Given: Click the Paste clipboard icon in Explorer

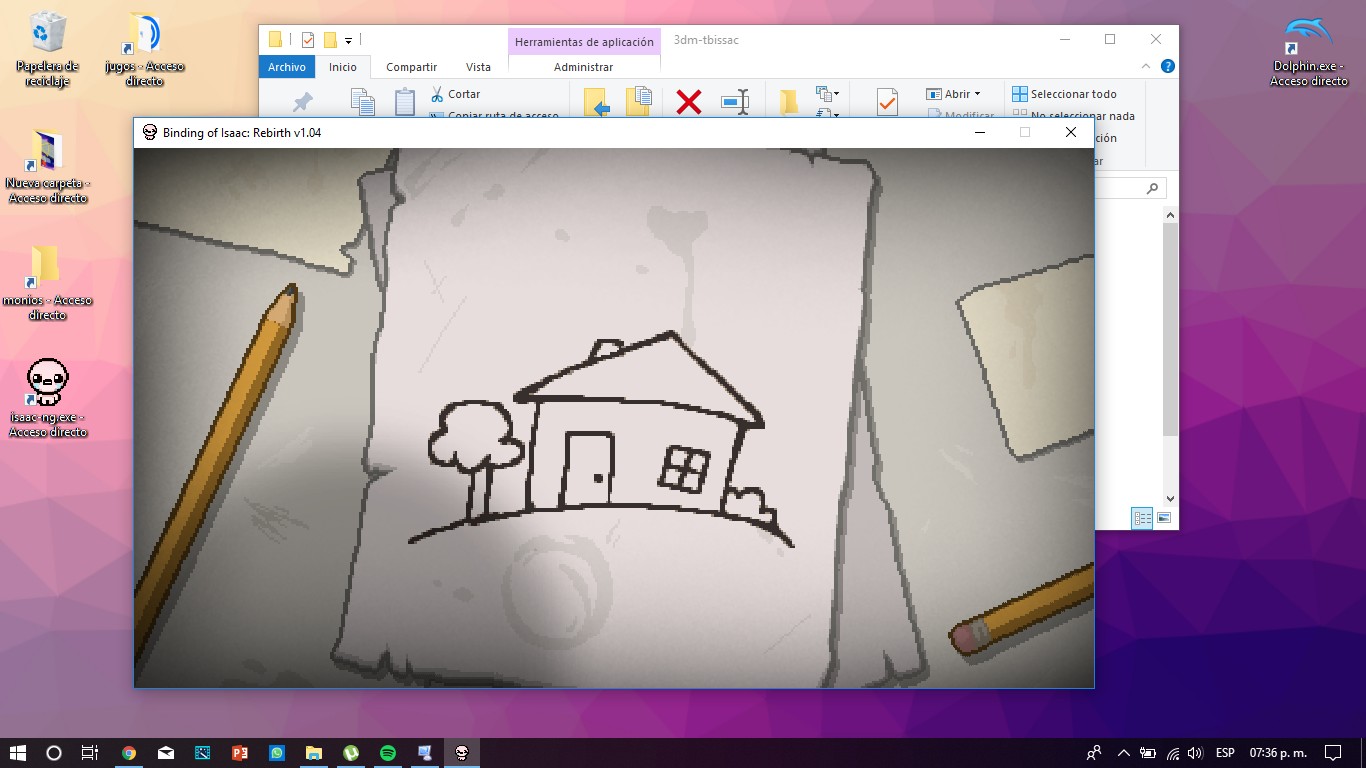Looking at the screenshot, I should point(405,101).
